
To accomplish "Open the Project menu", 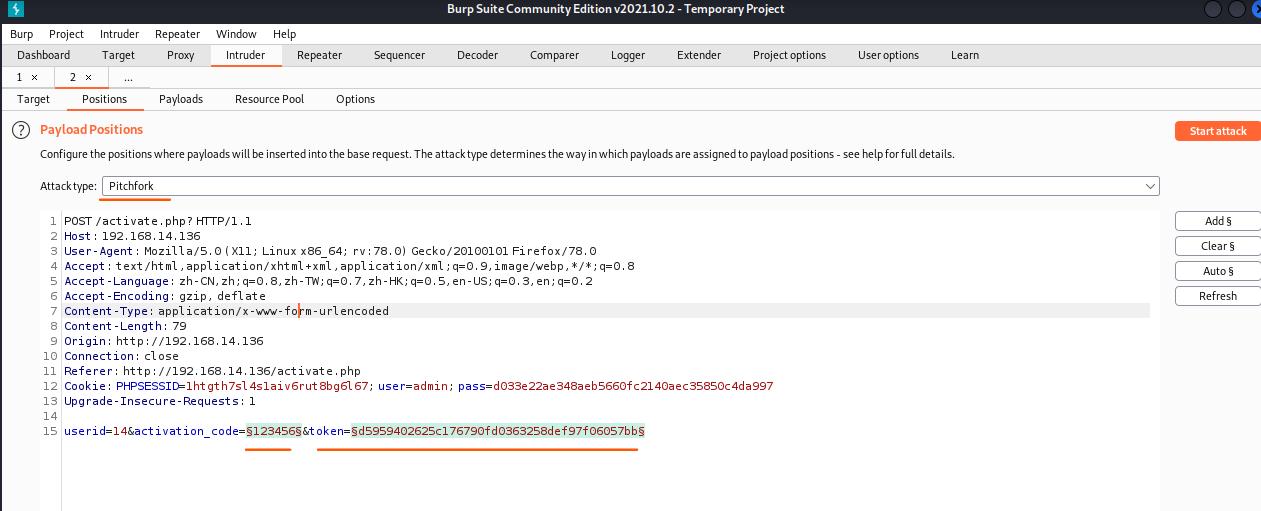I will click(x=66, y=34).
